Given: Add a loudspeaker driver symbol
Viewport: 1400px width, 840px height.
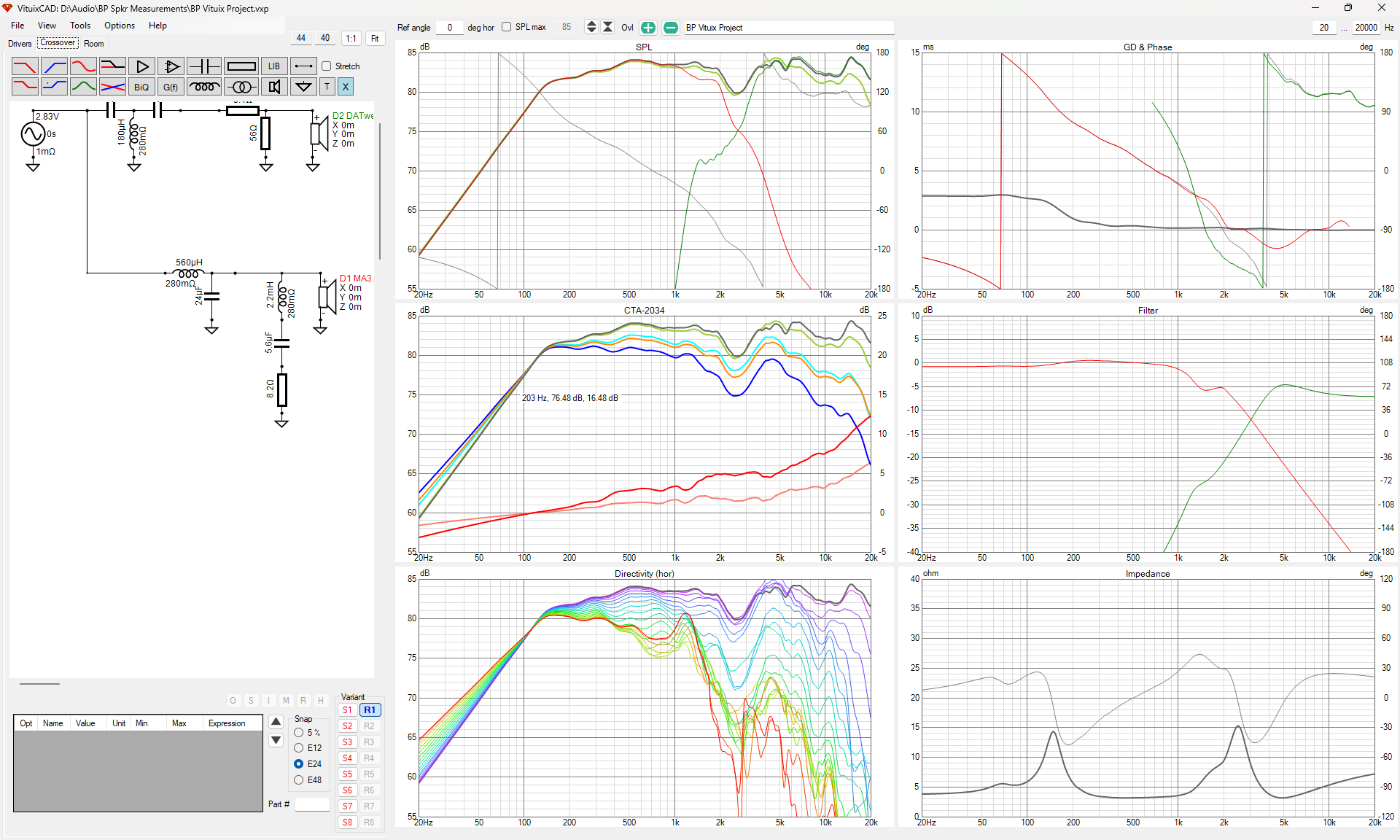Looking at the screenshot, I should [x=274, y=87].
